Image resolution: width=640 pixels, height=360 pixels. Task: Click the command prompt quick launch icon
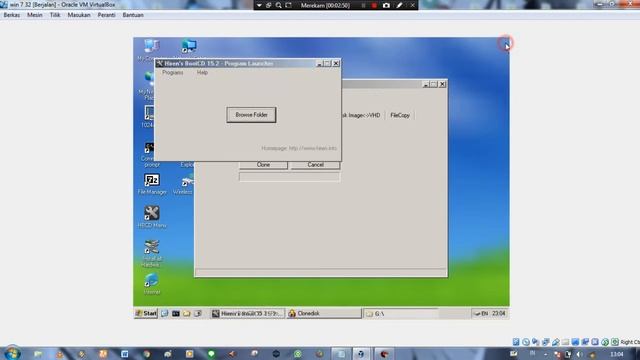click(176, 313)
